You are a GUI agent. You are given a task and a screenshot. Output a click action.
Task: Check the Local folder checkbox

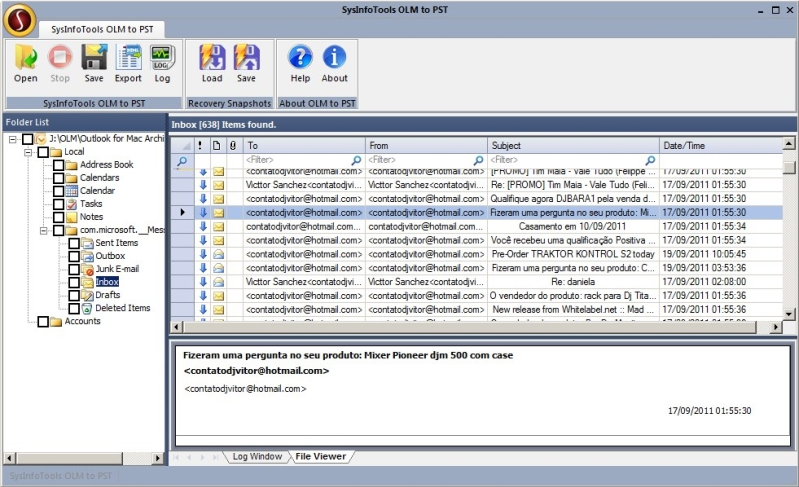[x=43, y=152]
